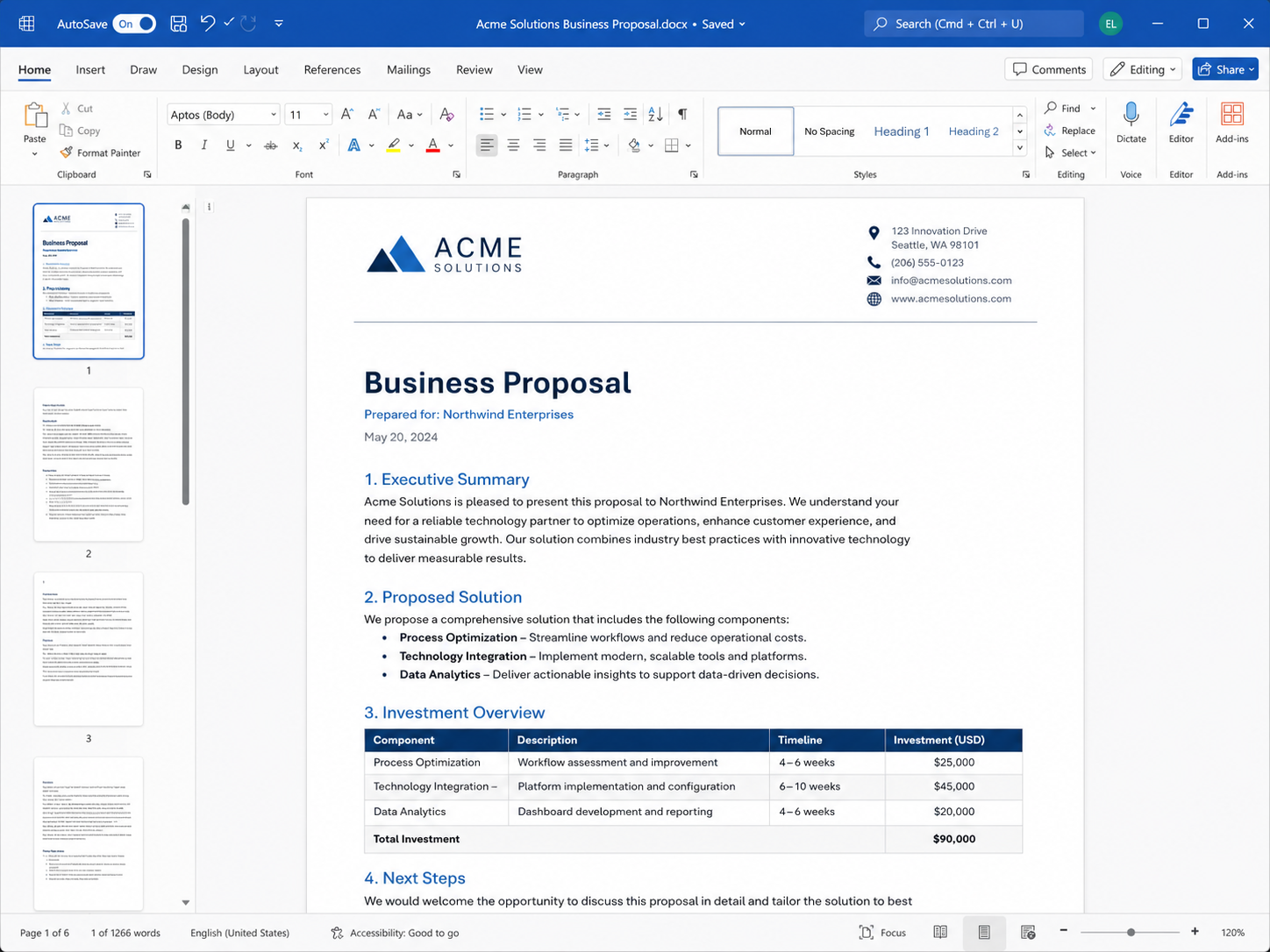The image size is (1270, 952).
Task: Justify the paragraph text
Action: (x=566, y=146)
